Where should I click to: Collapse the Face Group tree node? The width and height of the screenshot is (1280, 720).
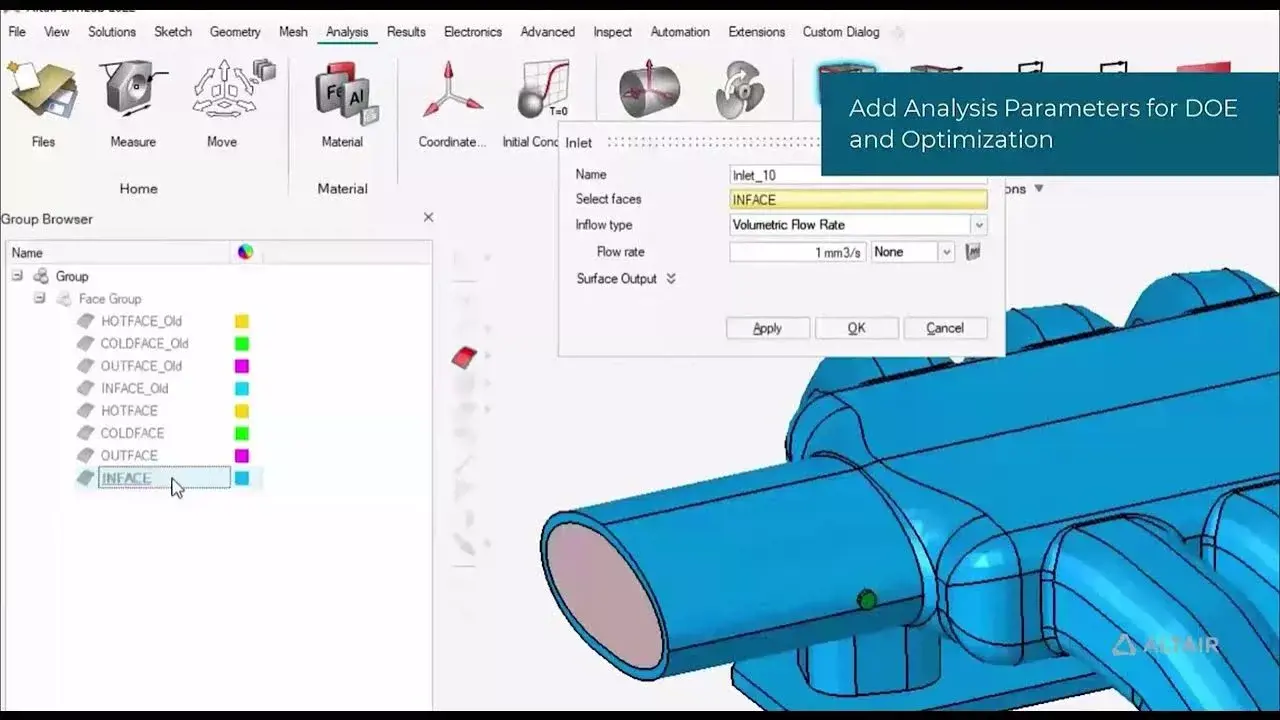click(39, 298)
